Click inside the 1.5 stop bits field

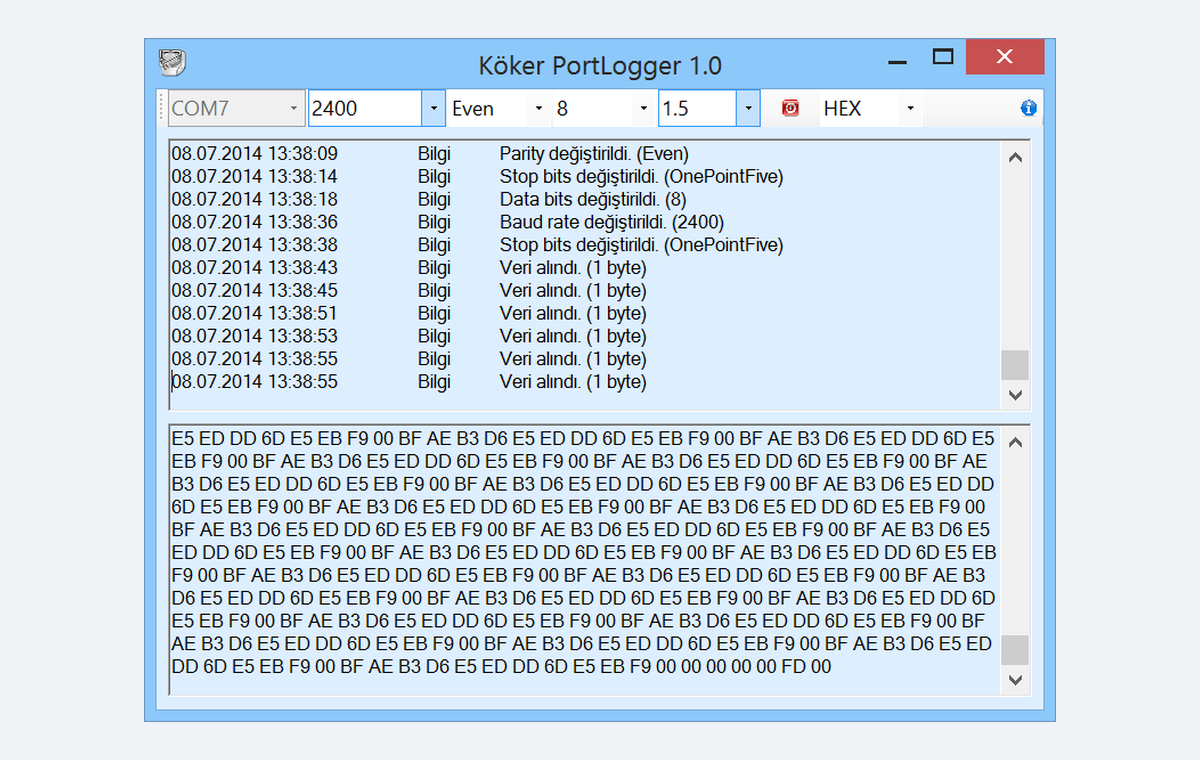(x=697, y=108)
